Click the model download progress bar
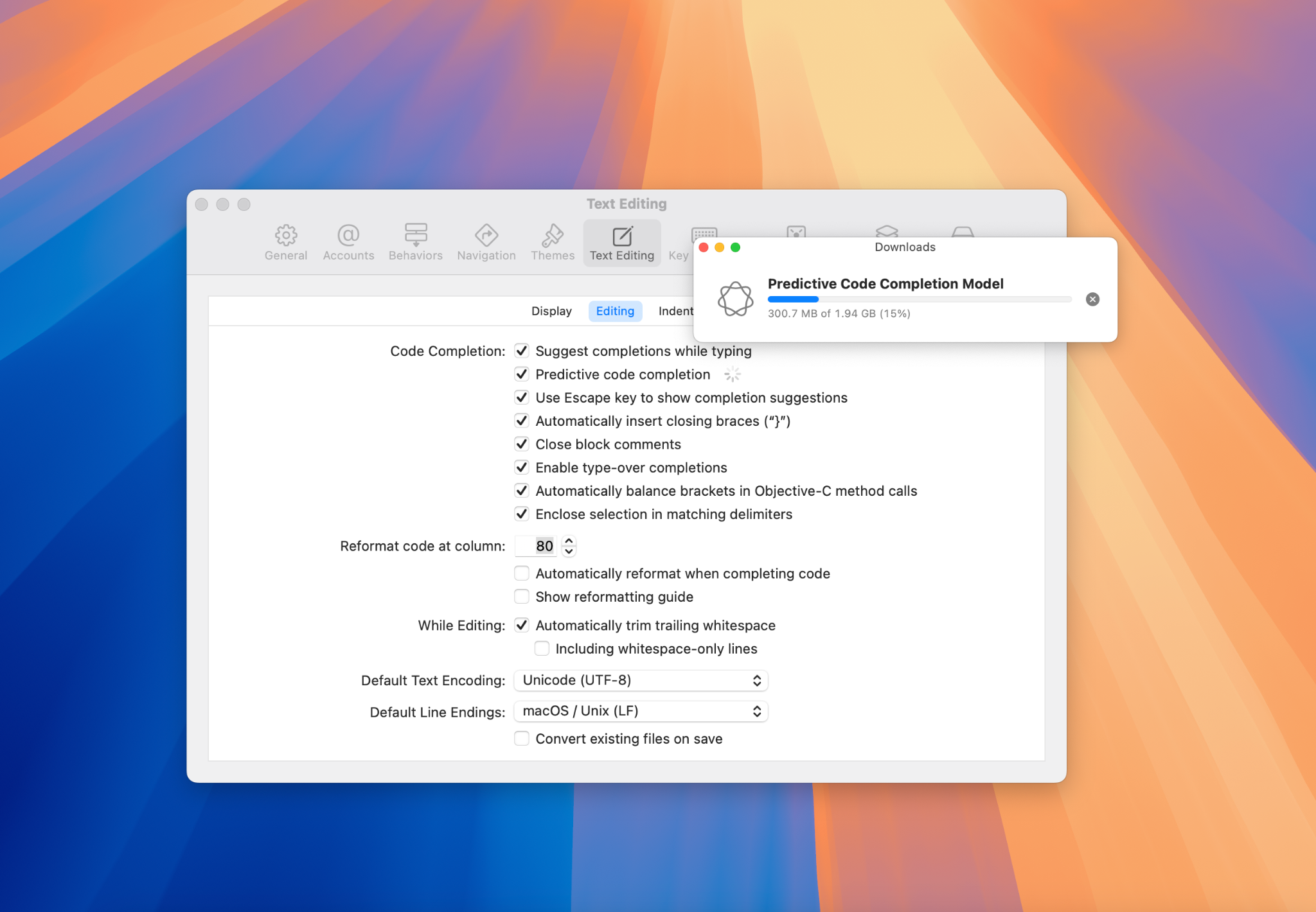The image size is (1316, 912). coord(919,299)
